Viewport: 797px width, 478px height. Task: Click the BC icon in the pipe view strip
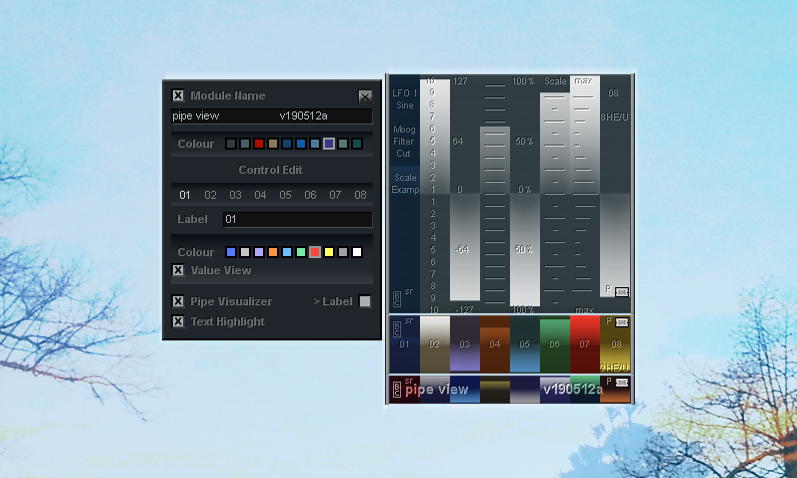pos(396,388)
